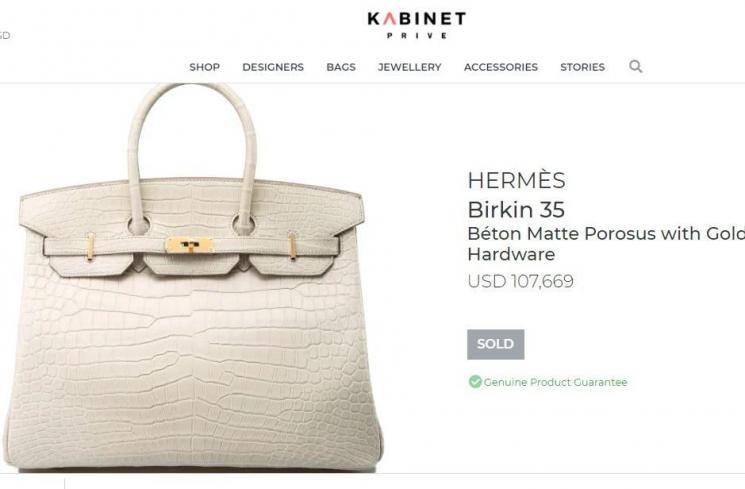The height and width of the screenshot is (489, 745).
Task: Click the USD 107,669 price text
Action: [520, 281]
